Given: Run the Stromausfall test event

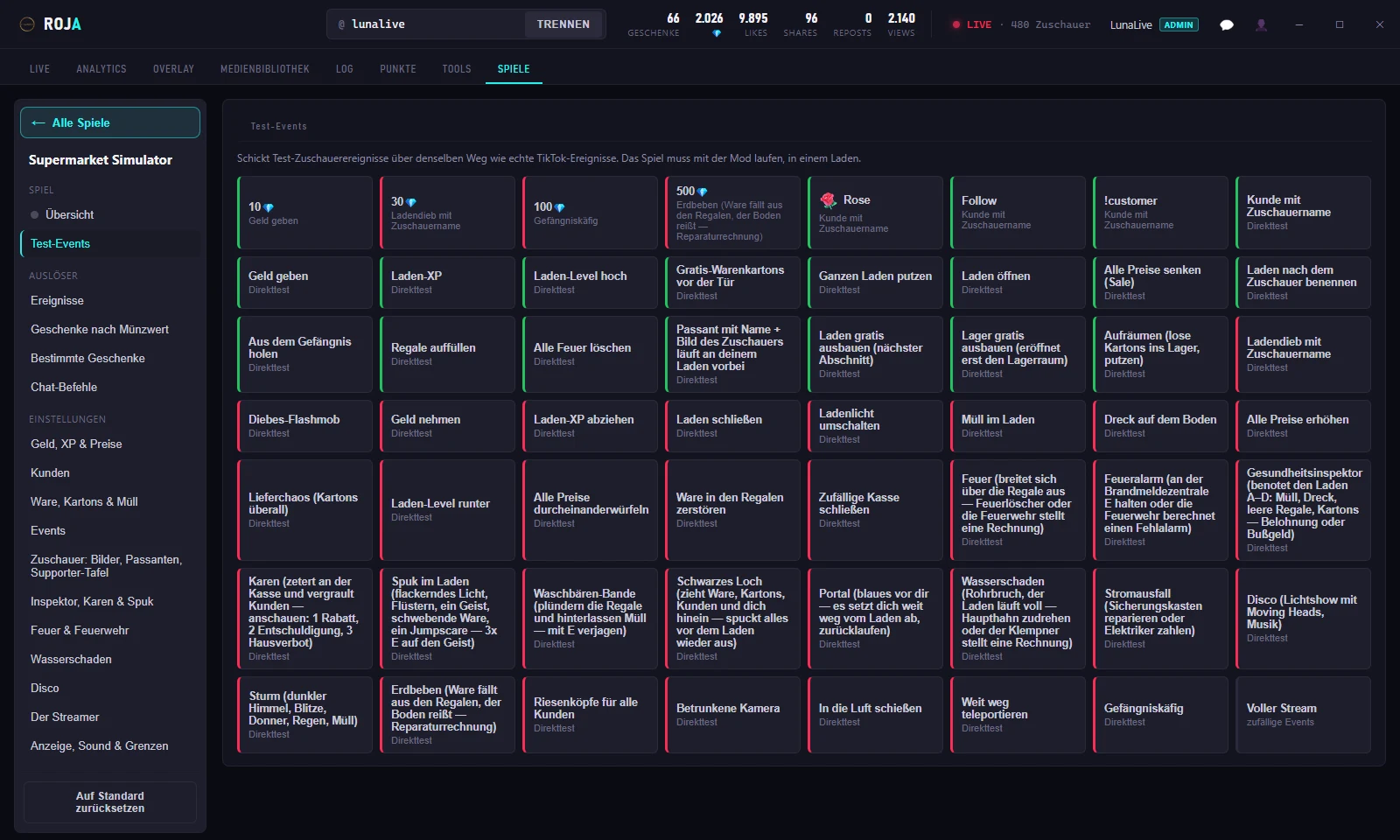Looking at the screenshot, I should [x=1160, y=618].
